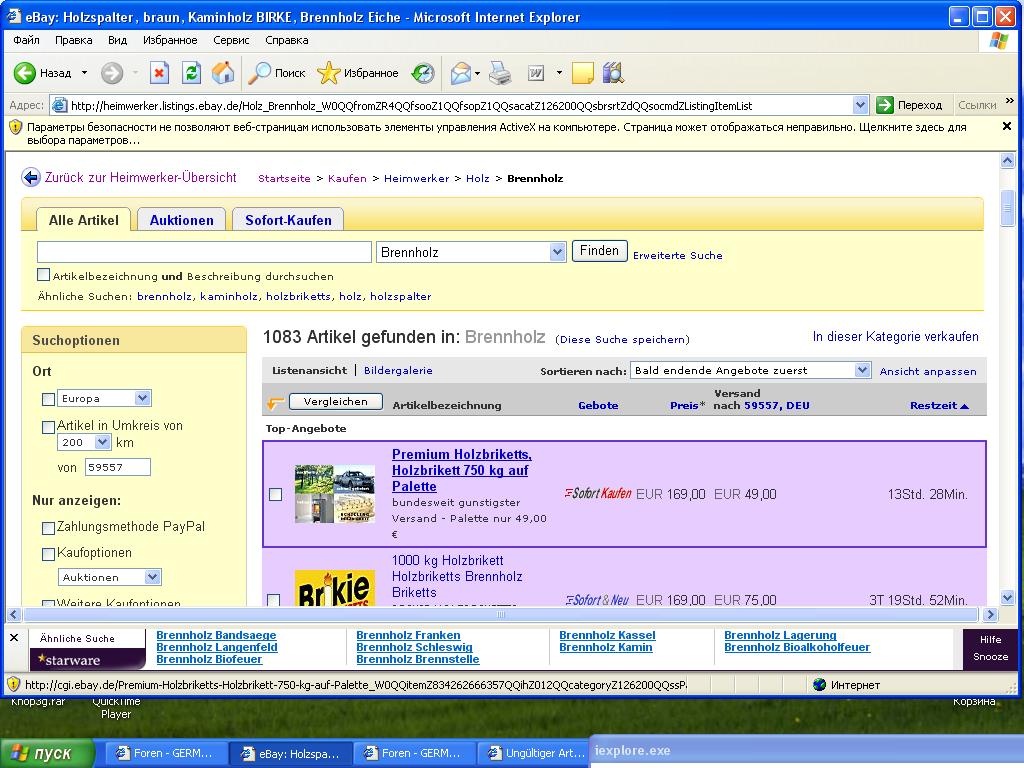Click the Finden search button
Image resolution: width=1024 pixels, height=768 pixels.
(600, 251)
